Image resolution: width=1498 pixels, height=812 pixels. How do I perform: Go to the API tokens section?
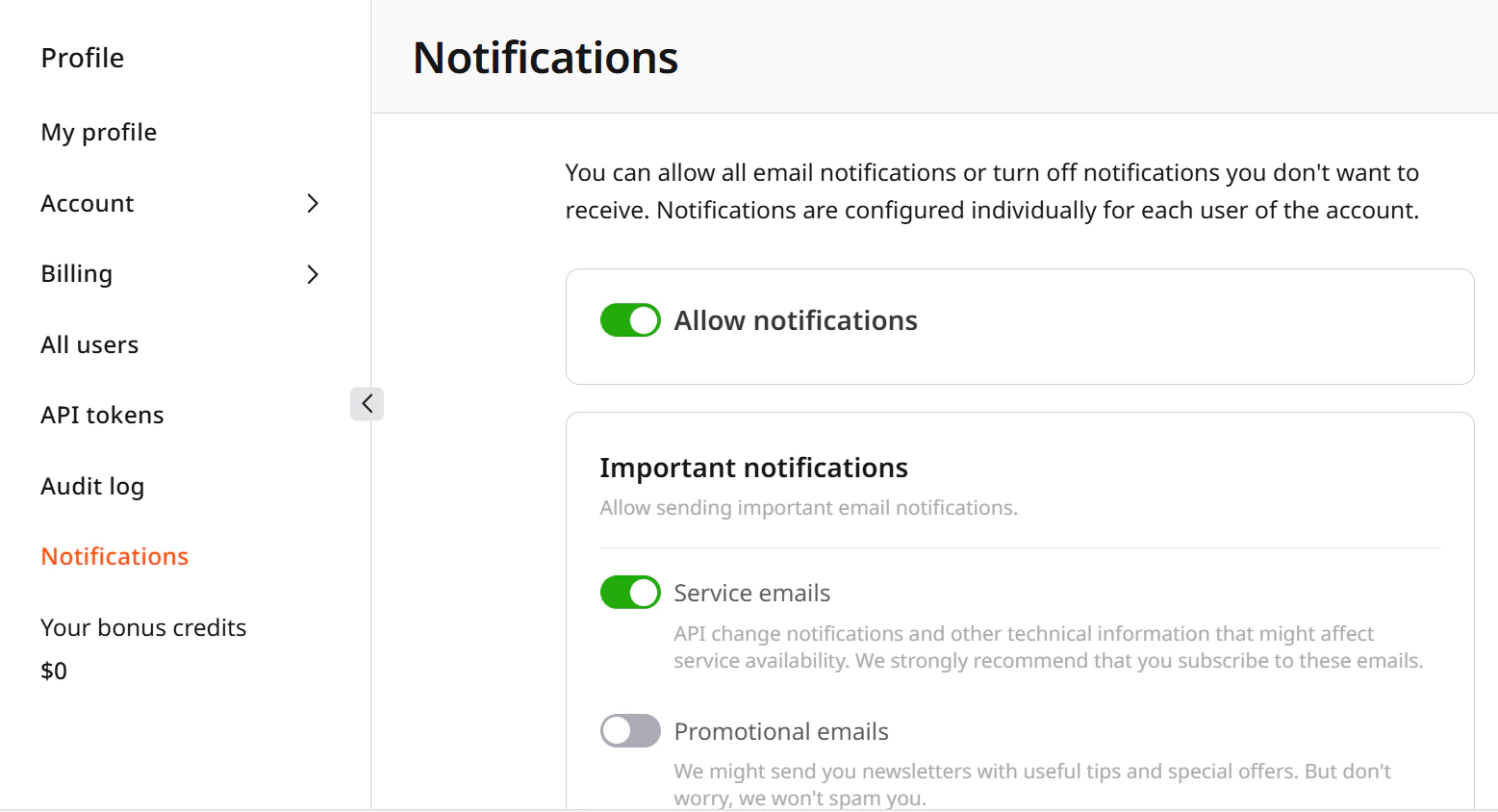102,415
